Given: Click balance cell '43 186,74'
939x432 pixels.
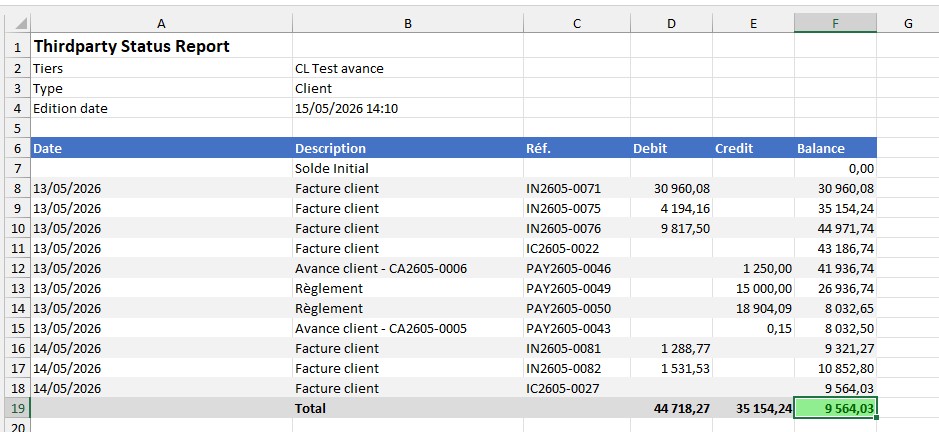Looking at the screenshot, I should (835, 248).
